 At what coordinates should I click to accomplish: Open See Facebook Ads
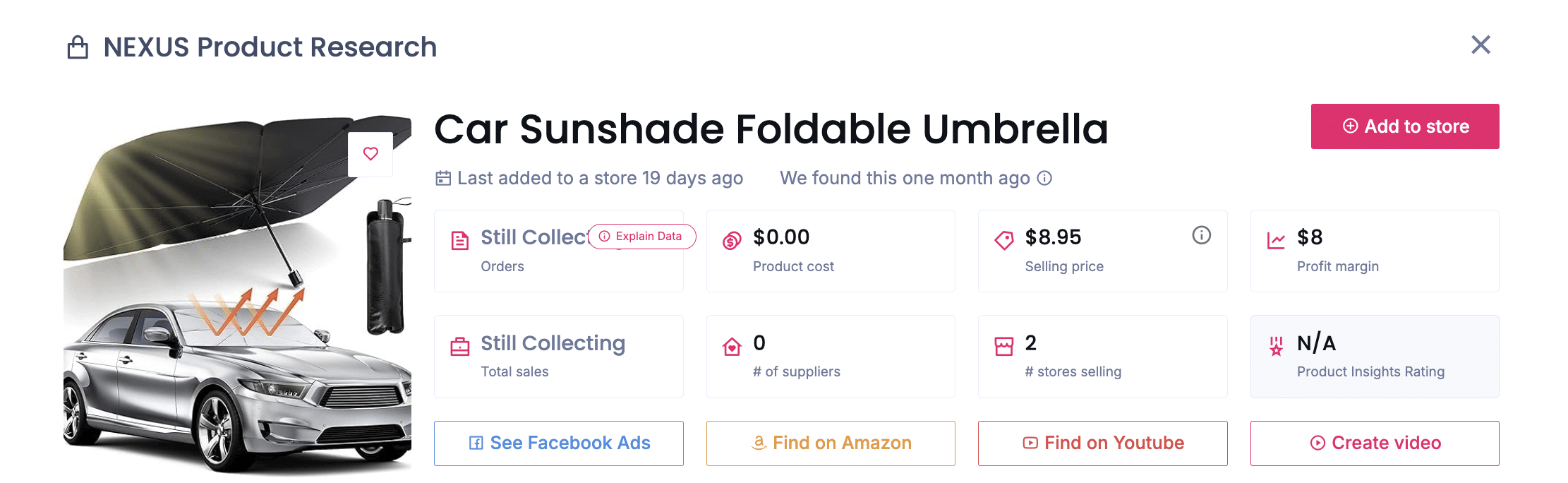click(558, 443)
